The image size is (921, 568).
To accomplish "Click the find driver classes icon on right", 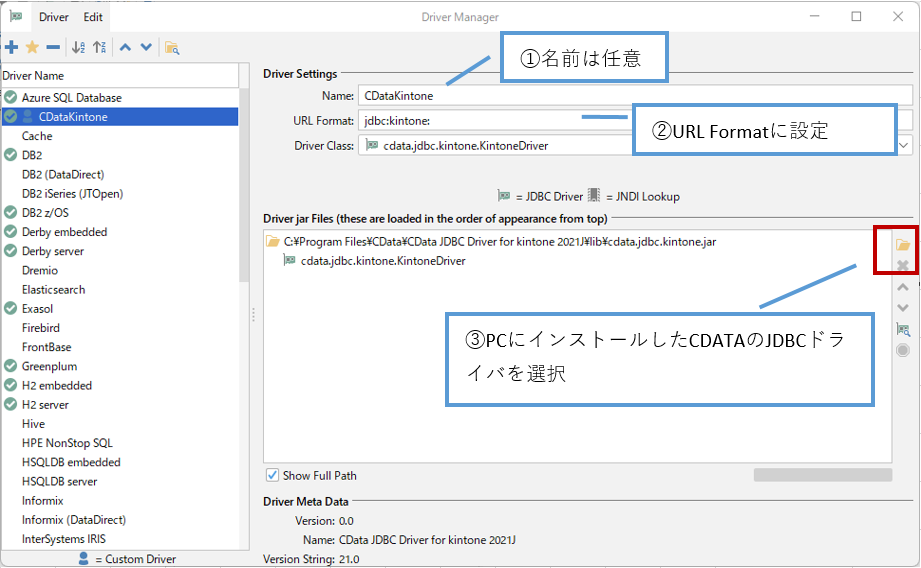I will pos(903,330).
